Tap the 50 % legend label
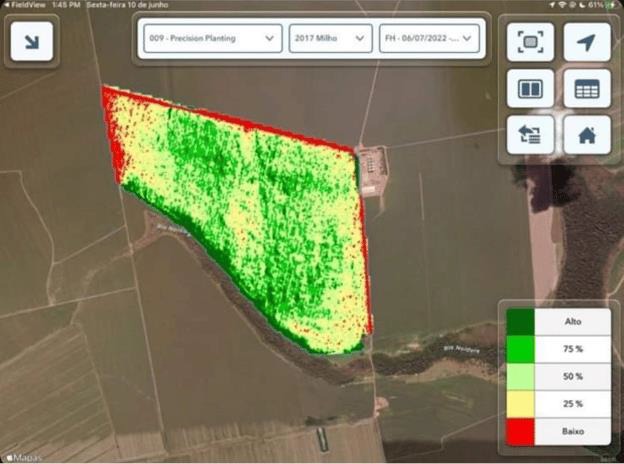The image size is (624, 464). [572, 377]
